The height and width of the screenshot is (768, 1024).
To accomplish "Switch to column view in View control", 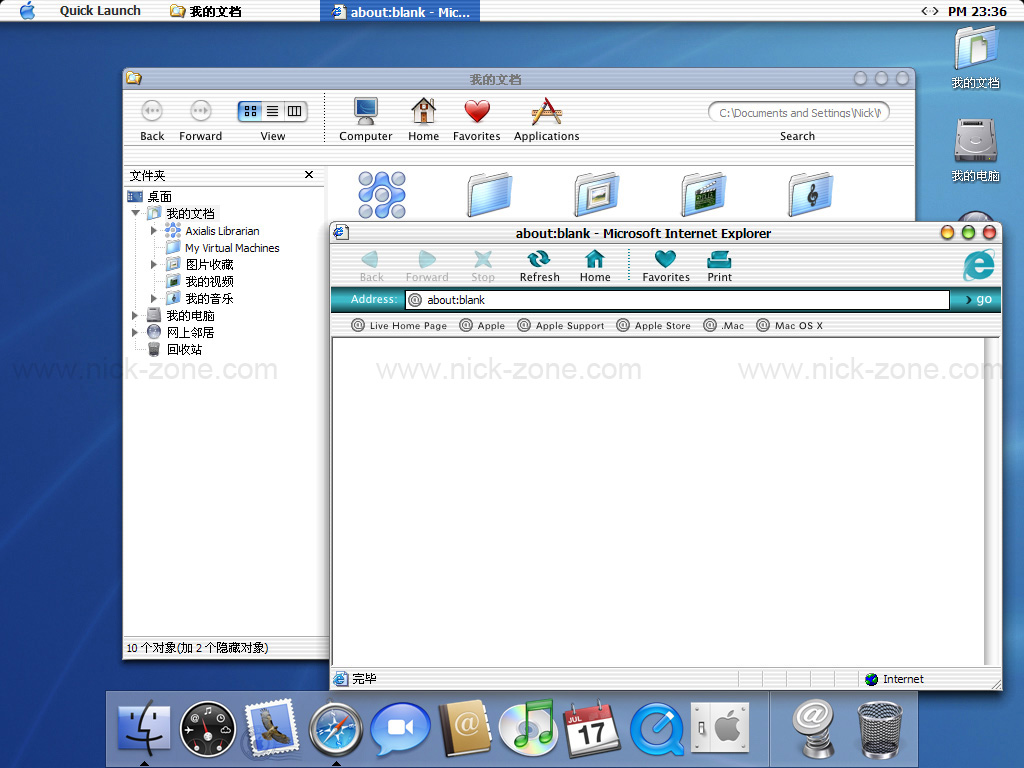I will tap(294, 111).
